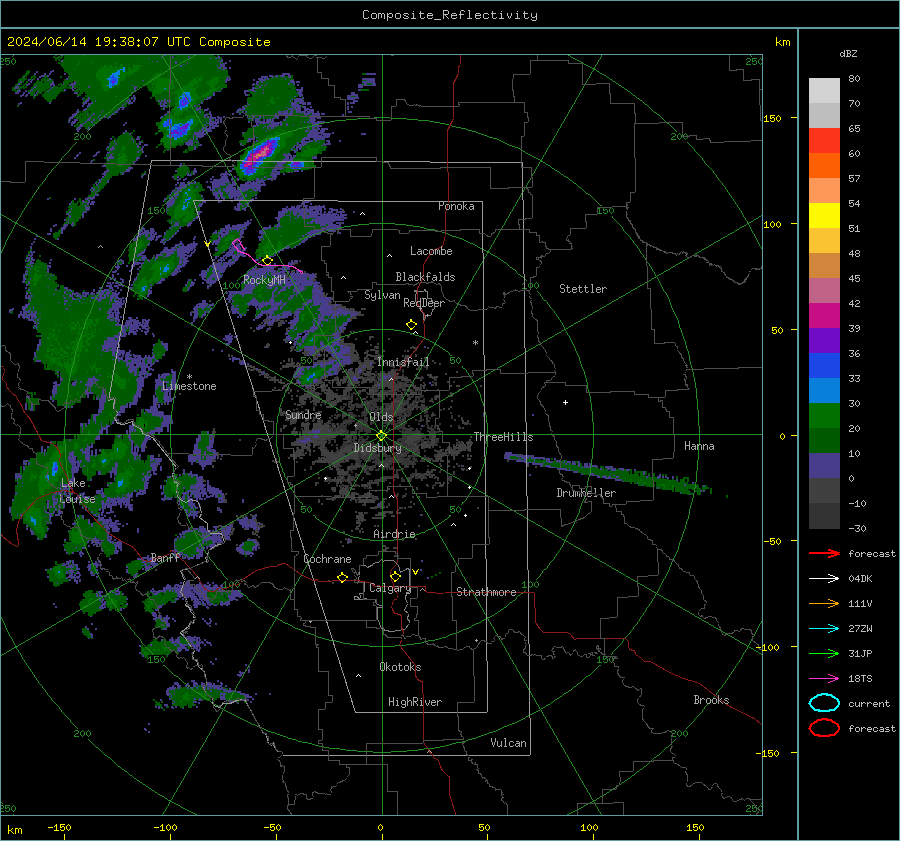Click the intense magenta storm cell core up north

coord(260,153)
